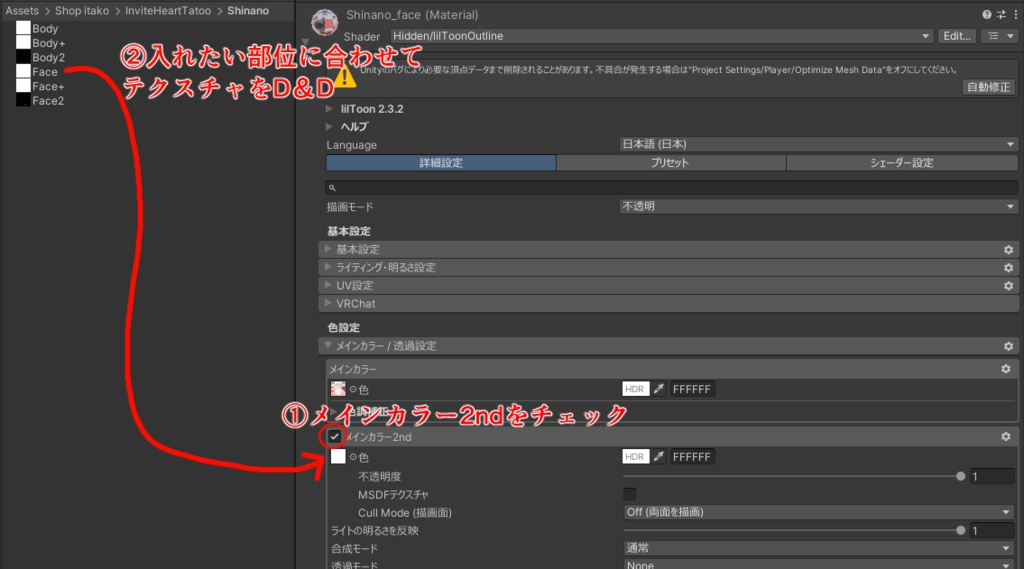
Task: Open the Inspector kebab menu
Action: (x=1016, y=14)
